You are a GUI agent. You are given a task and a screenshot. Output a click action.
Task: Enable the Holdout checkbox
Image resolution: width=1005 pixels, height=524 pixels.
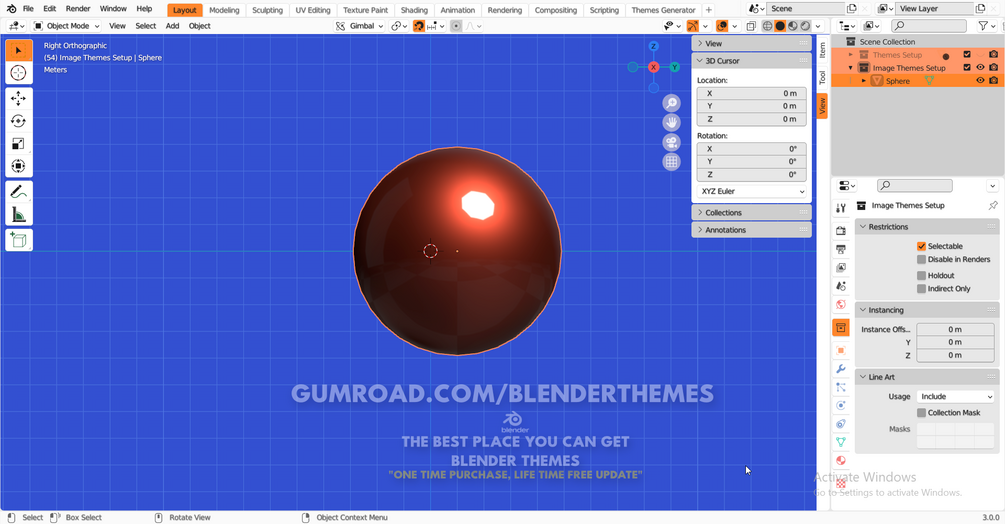[x=921, y=275]
